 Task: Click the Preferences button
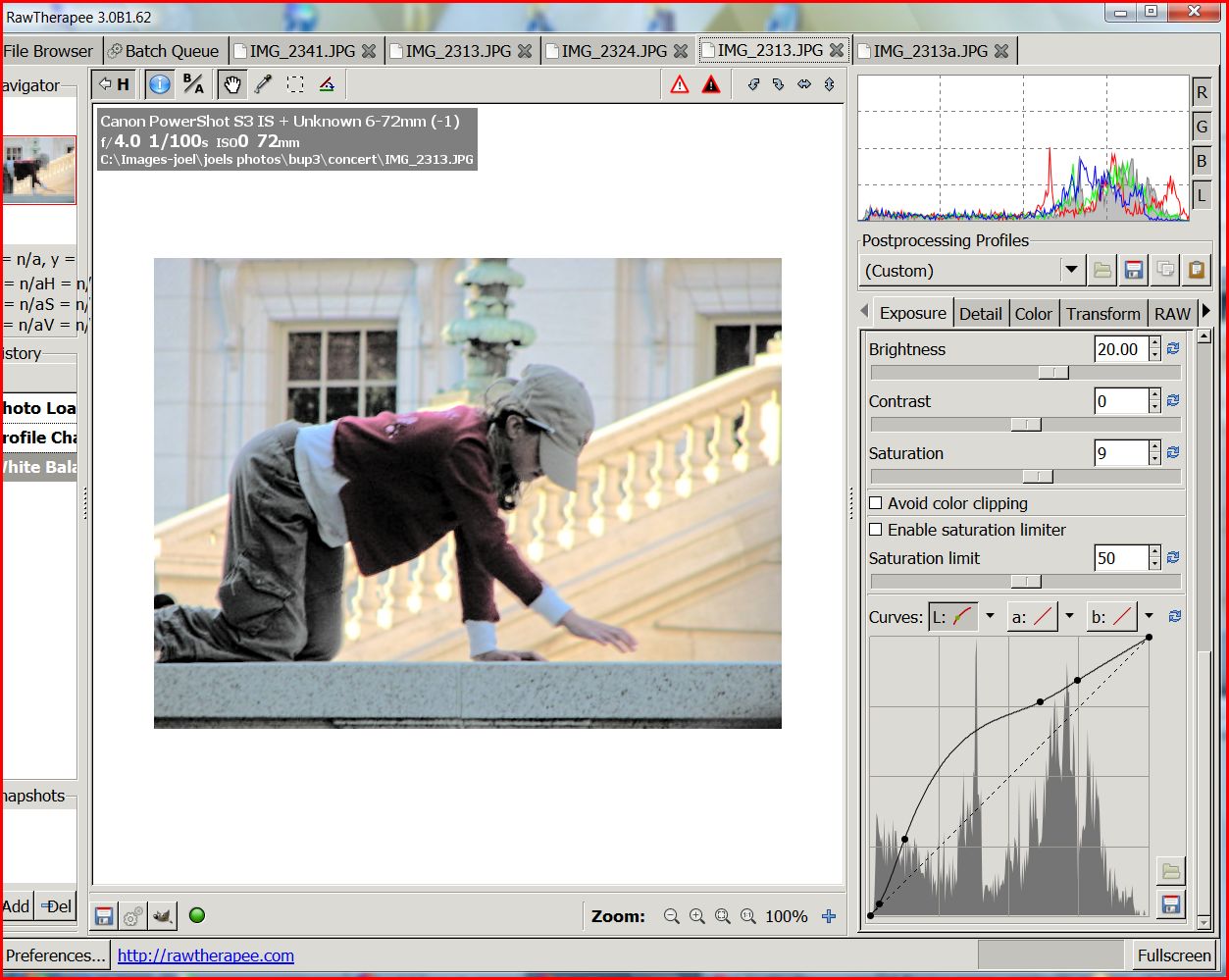(x=54, y=954)
